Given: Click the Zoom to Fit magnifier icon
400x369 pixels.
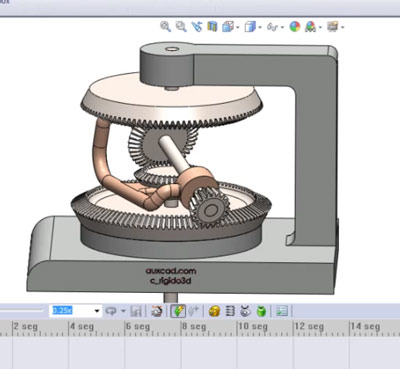Looking at the screenshot, I should coord(165,26).
